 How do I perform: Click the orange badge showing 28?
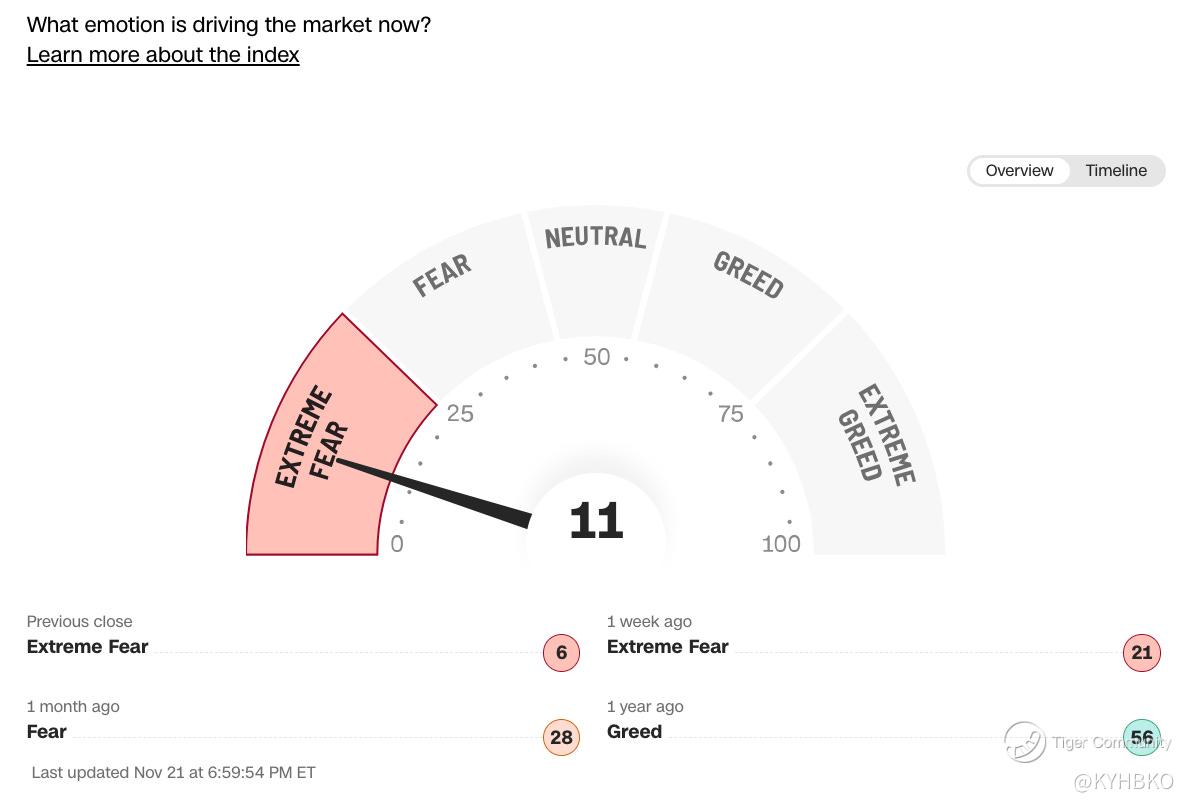tap(561, 738)
